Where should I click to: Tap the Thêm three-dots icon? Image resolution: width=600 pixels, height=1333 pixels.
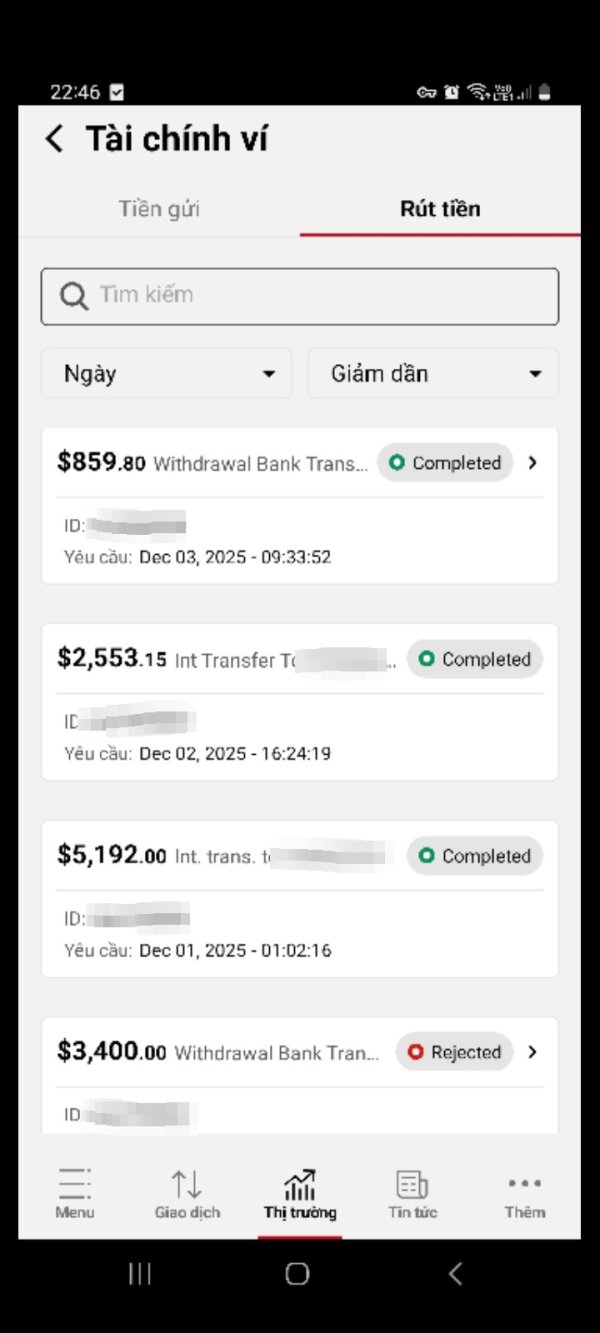point(524,1184)
